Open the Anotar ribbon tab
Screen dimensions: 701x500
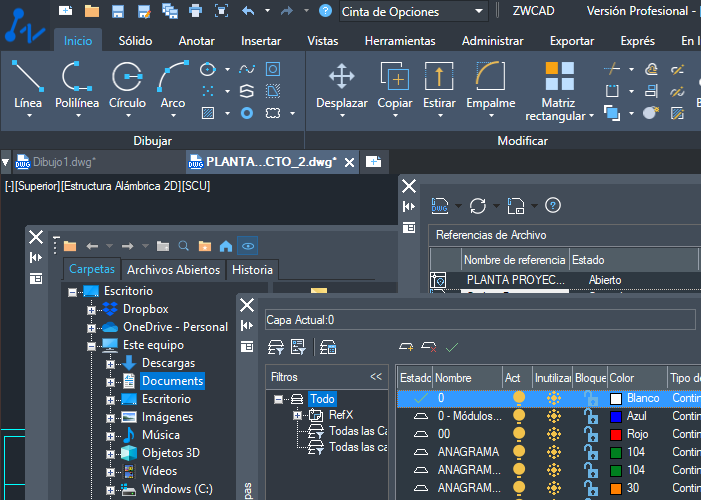pos(196,41)
